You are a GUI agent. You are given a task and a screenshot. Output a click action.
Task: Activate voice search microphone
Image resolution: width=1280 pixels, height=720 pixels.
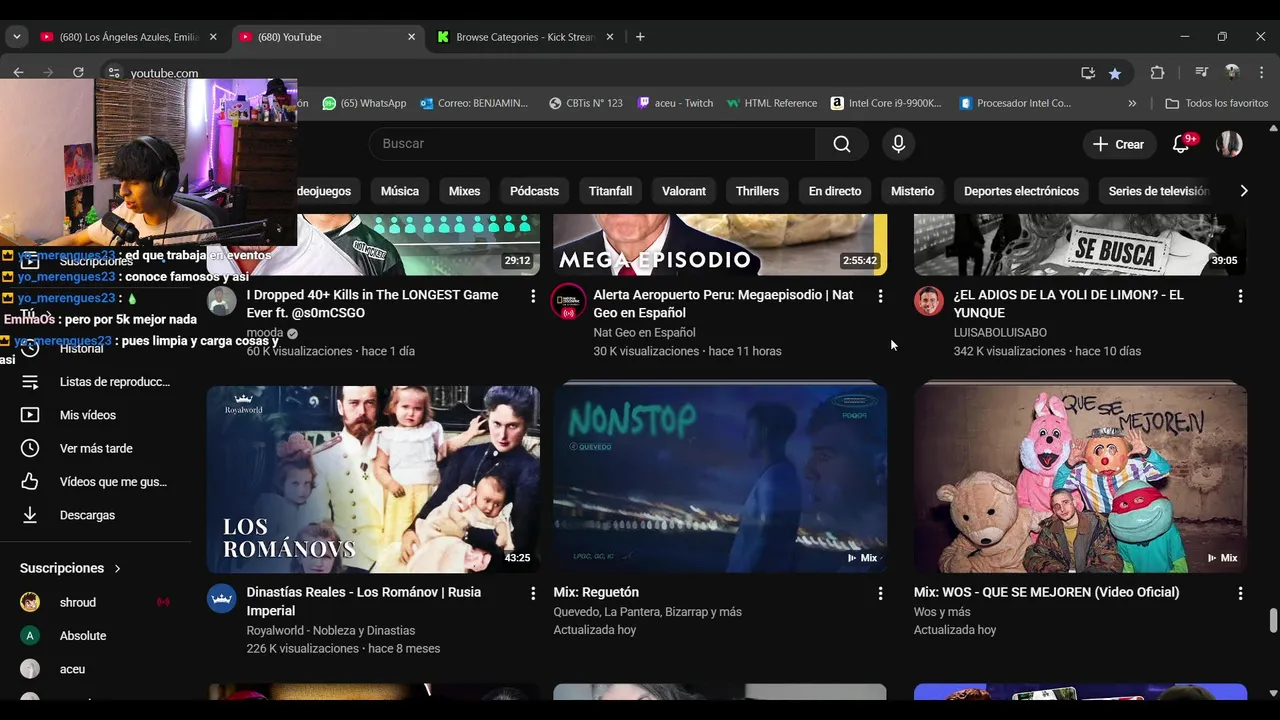(x=898, y=144)
